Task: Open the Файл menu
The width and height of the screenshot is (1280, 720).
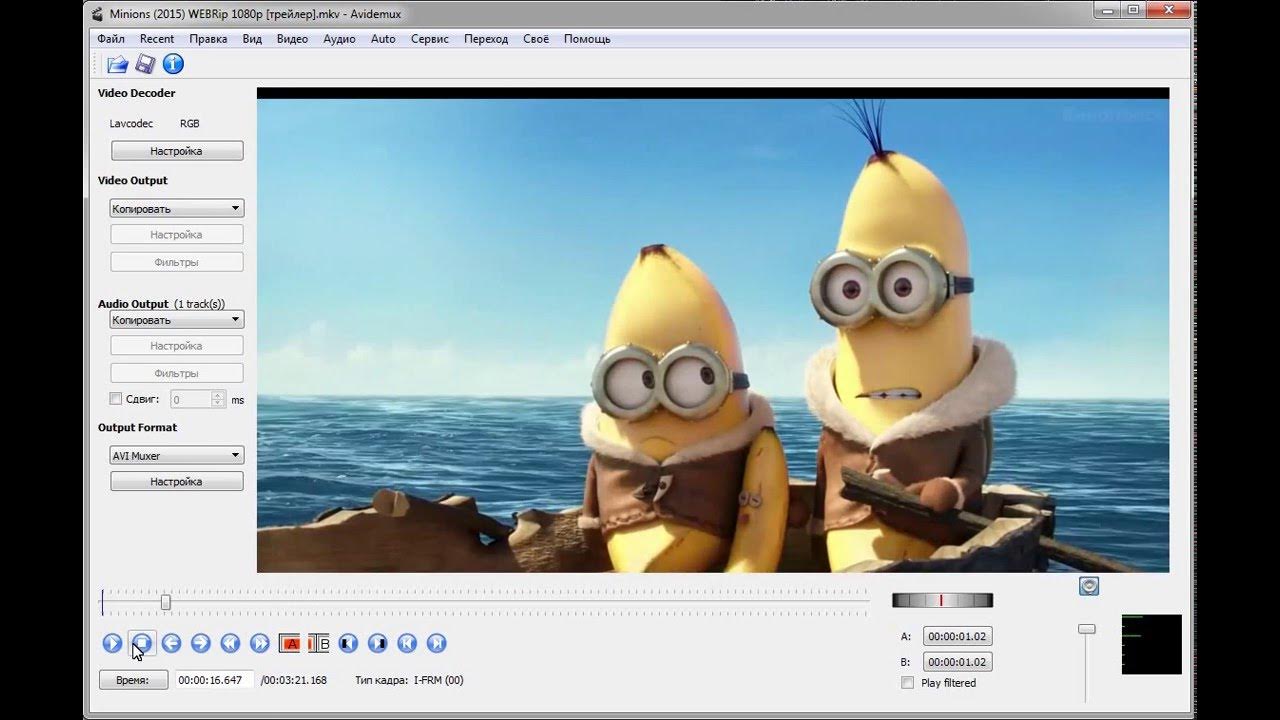Action: click(111, 39)
